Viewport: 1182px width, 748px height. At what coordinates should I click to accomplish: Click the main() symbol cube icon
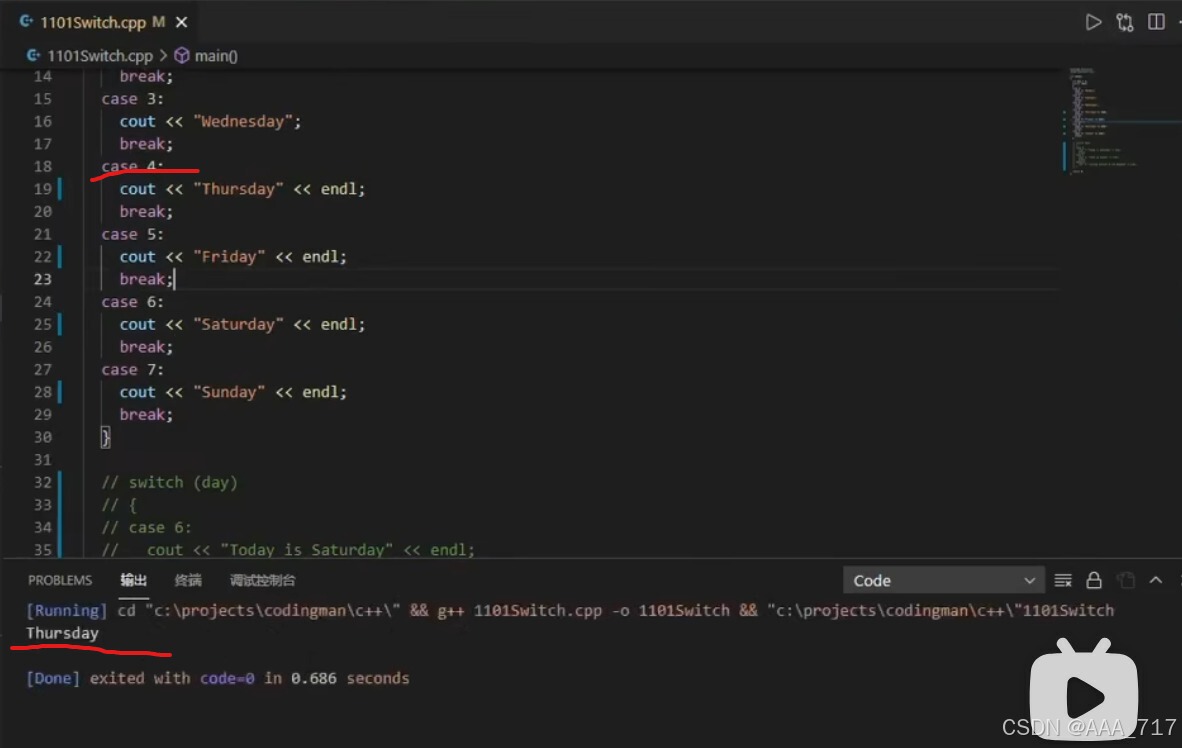click(x=182, y=56)
